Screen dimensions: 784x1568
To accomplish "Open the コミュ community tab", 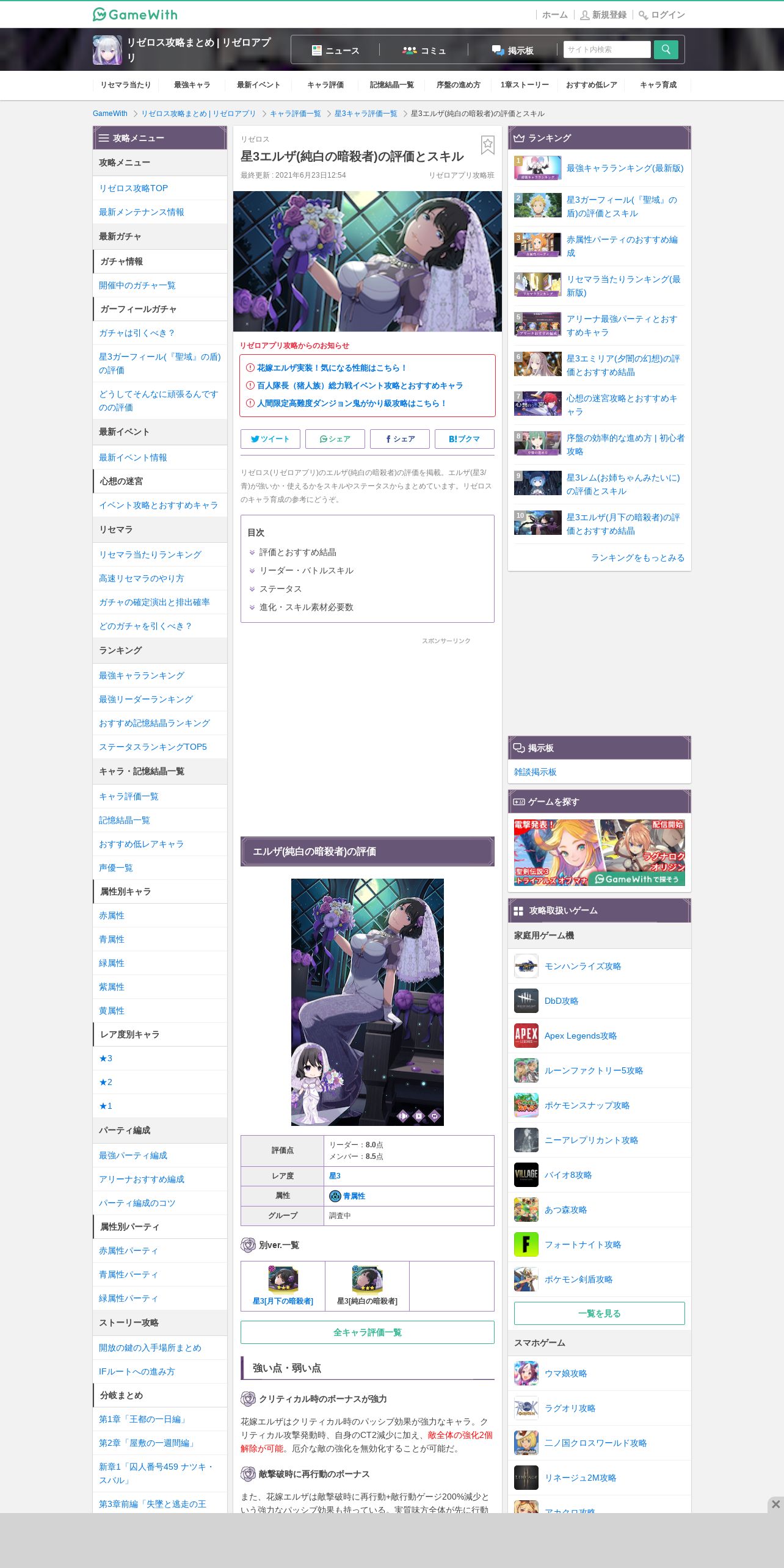I will click(x=424, y=50).
